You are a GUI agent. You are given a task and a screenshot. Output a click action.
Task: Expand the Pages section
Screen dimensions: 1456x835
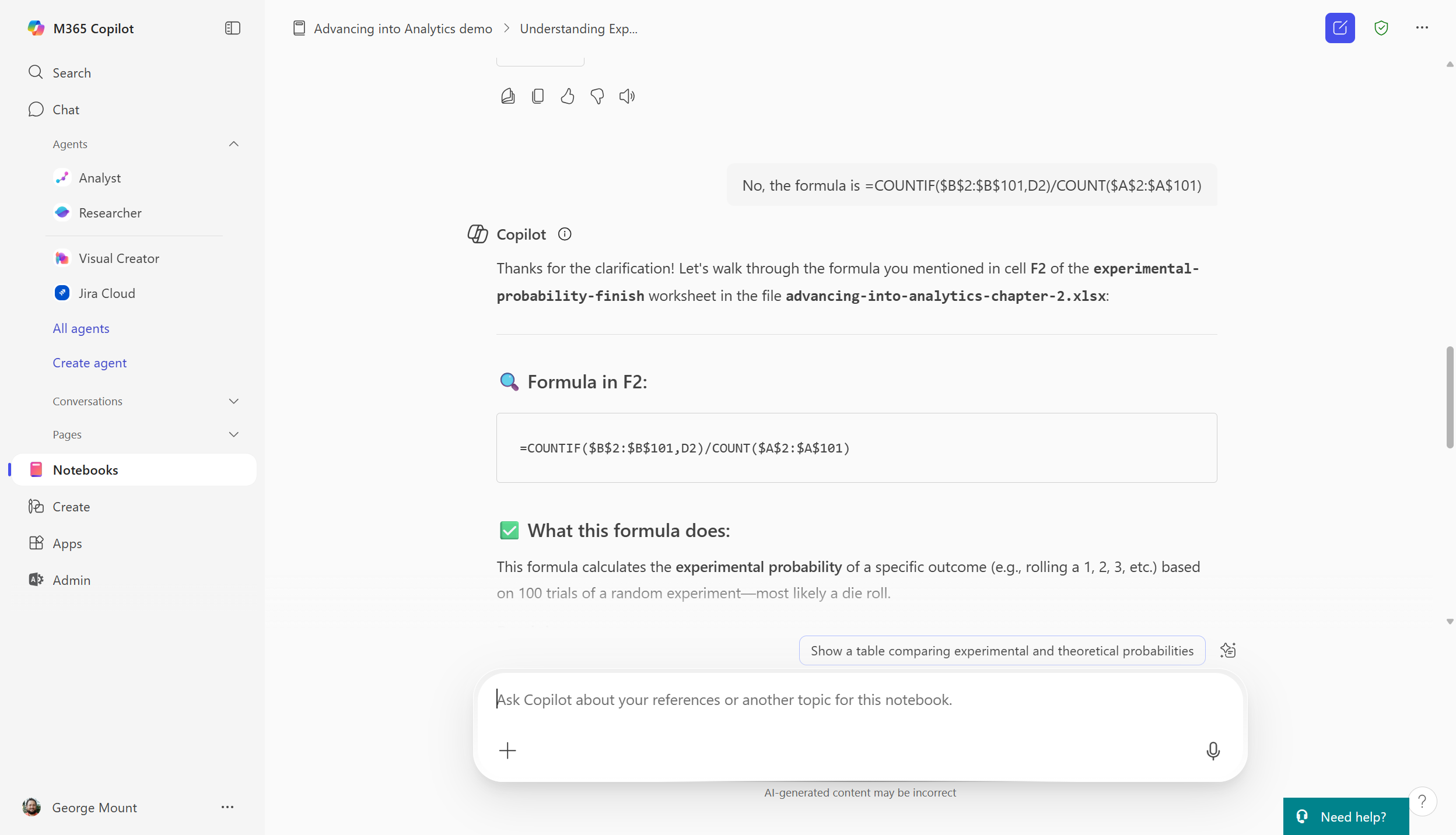[233, 434]
